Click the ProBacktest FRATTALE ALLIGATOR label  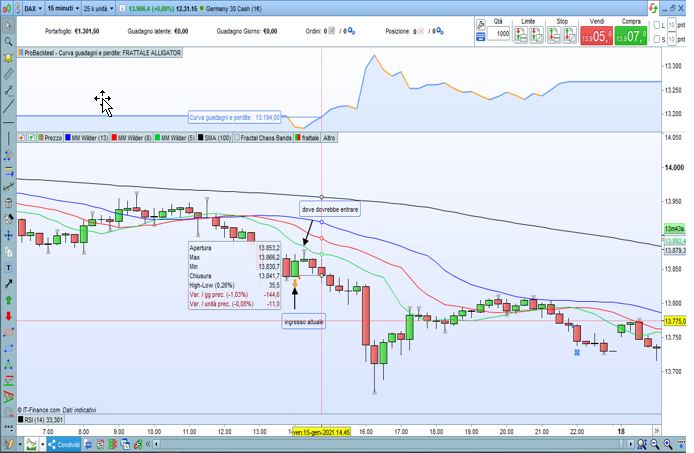point(100,53)
